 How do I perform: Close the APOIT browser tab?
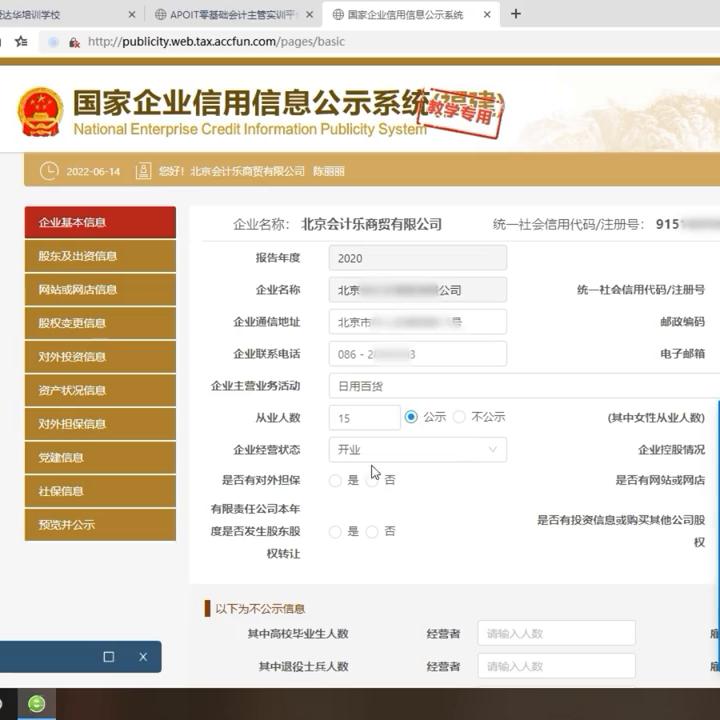tap(310, 15)
